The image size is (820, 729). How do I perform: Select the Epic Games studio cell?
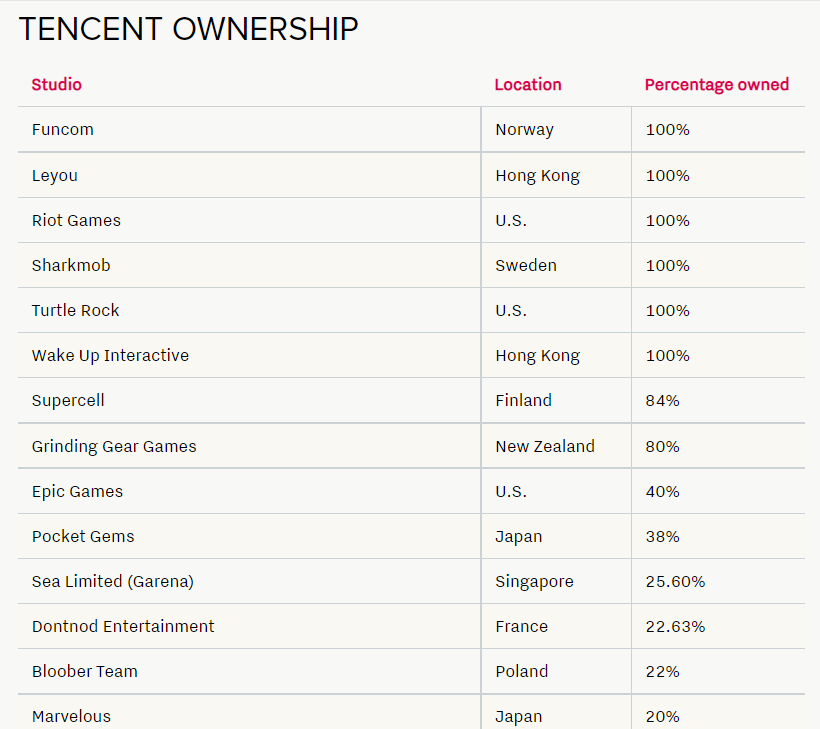point(78,492)
